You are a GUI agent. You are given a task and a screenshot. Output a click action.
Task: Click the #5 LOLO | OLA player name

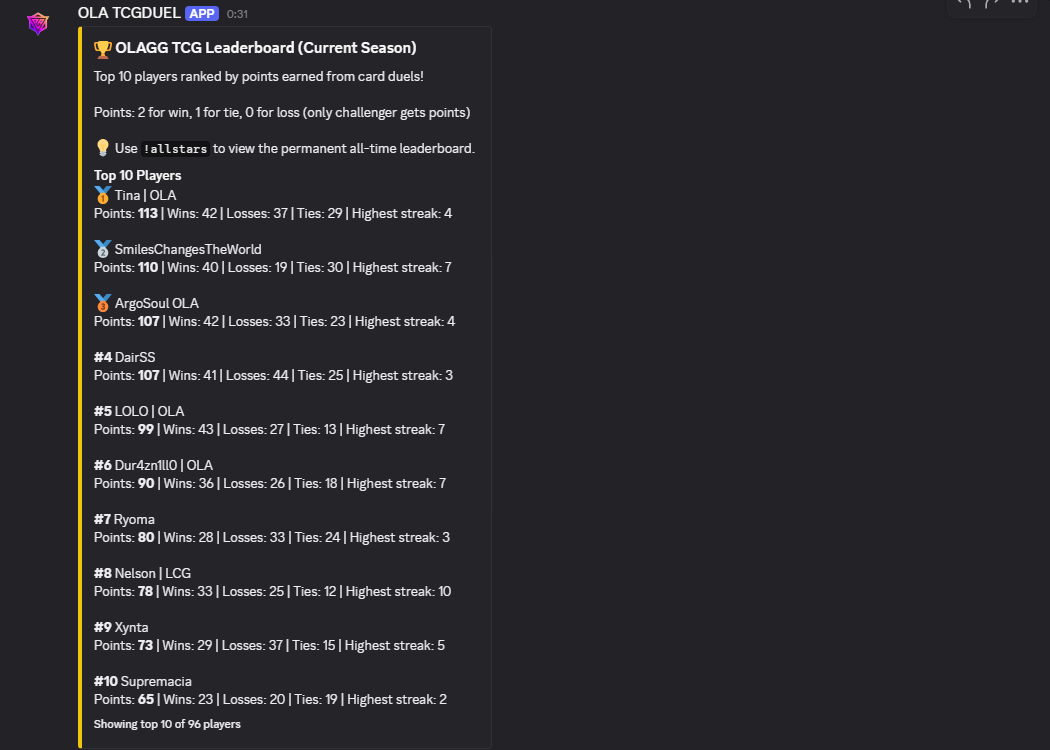pyautogui.click(x=149, y=411)
